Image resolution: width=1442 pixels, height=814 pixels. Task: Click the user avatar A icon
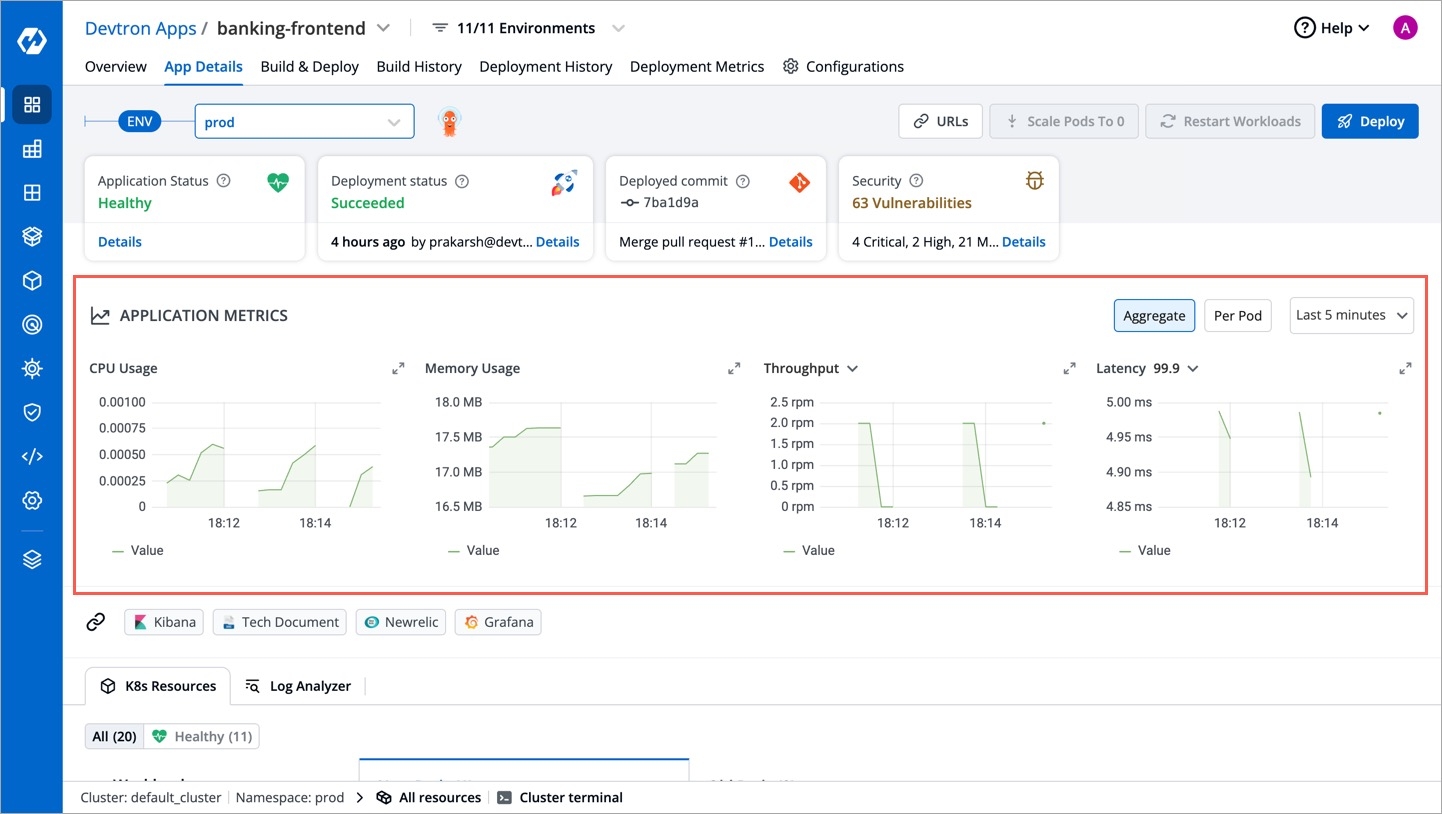[x=1404, y=28]
